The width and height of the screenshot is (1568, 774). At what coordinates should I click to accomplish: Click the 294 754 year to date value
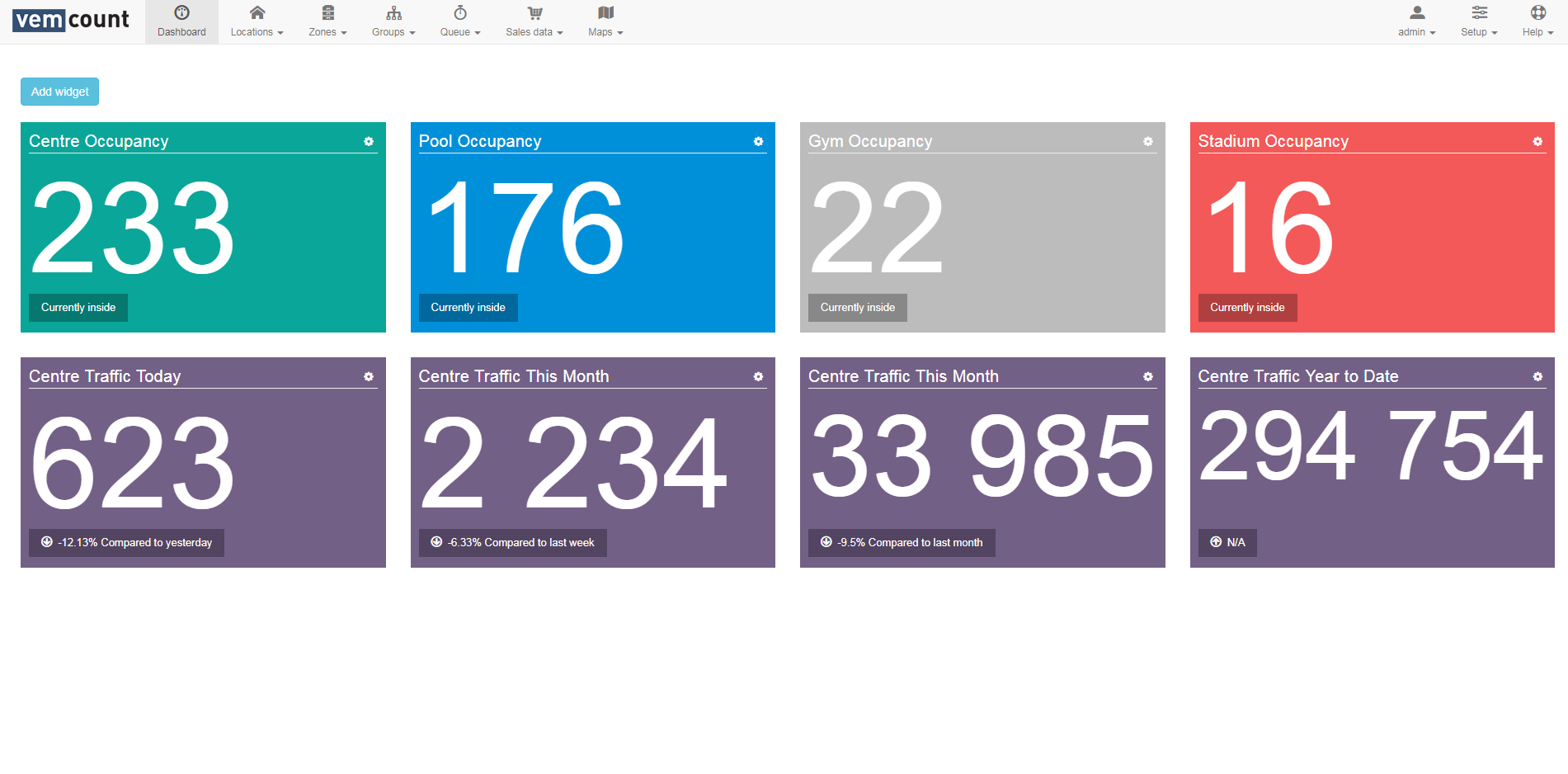click(1371, 446)
